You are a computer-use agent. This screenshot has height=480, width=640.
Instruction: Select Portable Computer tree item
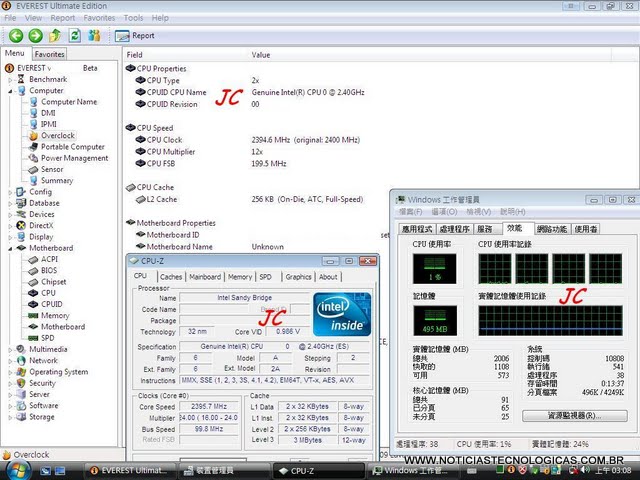tap(73, 147)
